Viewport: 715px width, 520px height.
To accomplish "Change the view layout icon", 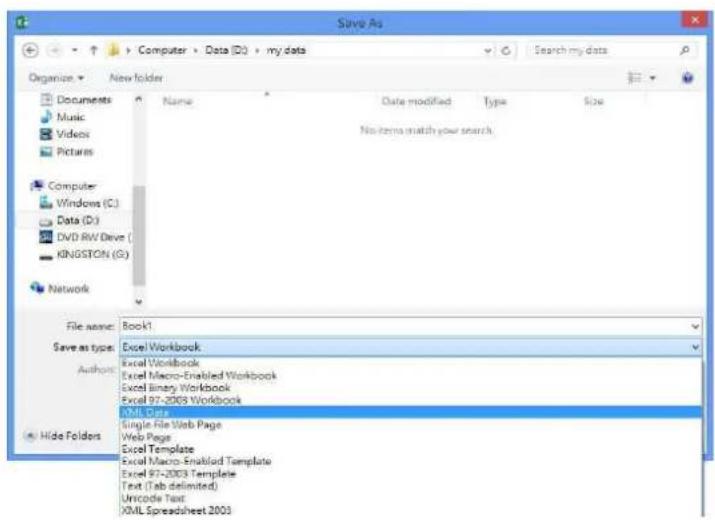I will [634, 78].
